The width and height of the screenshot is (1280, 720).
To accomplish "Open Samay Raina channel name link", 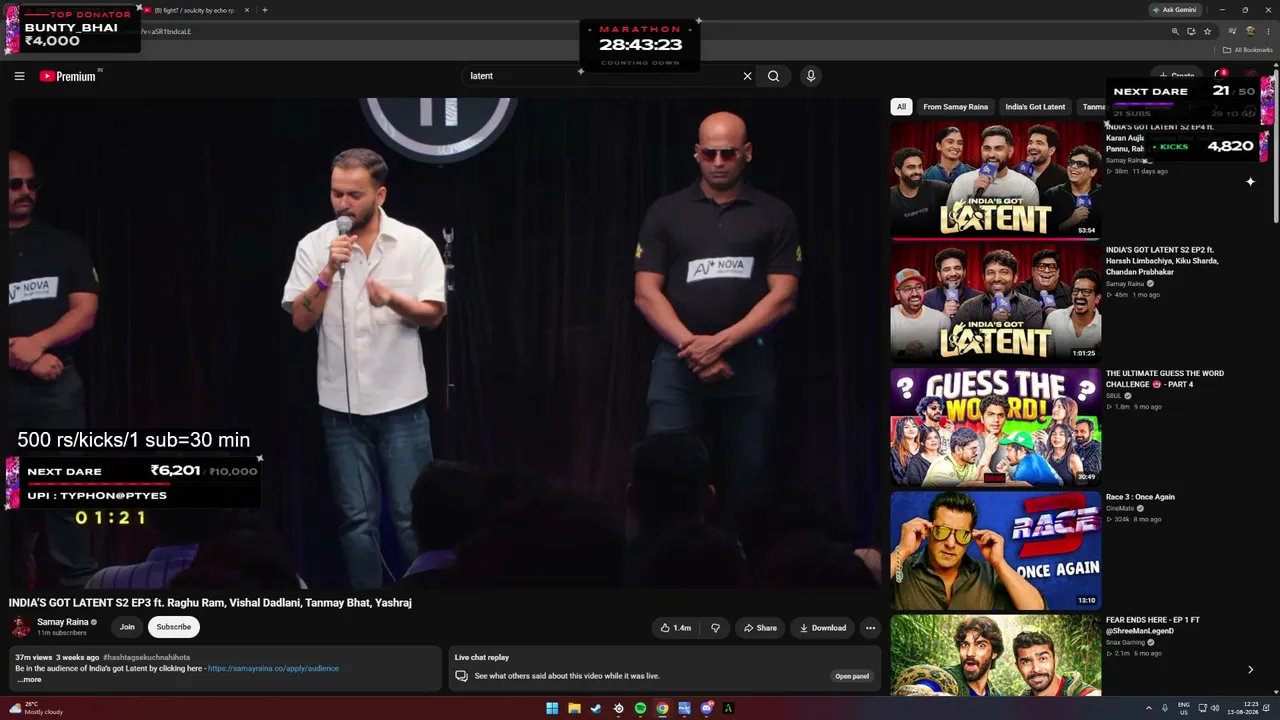I will (x=63, y=622).
